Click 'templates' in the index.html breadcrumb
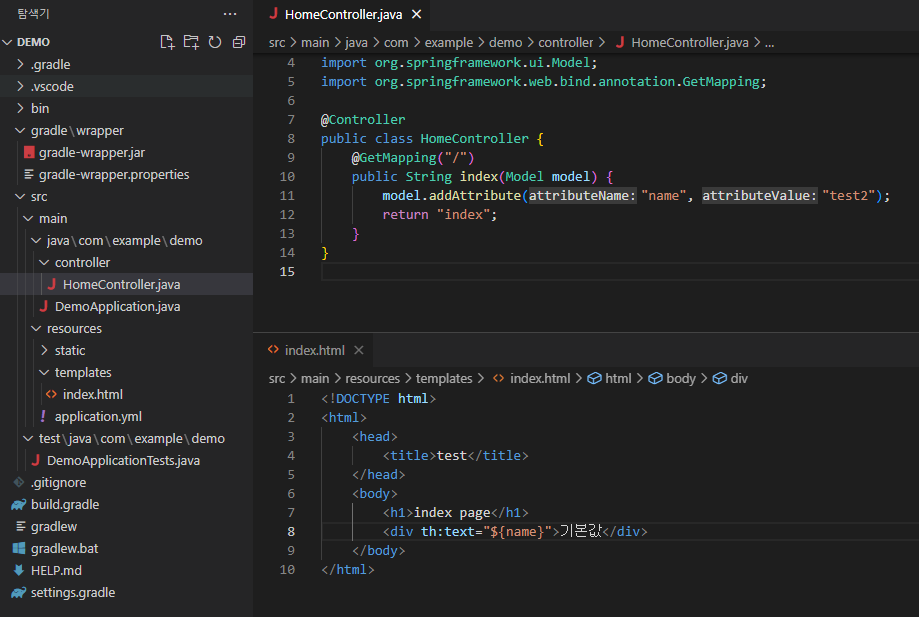 pyautogui.click(x=444, y=379)
